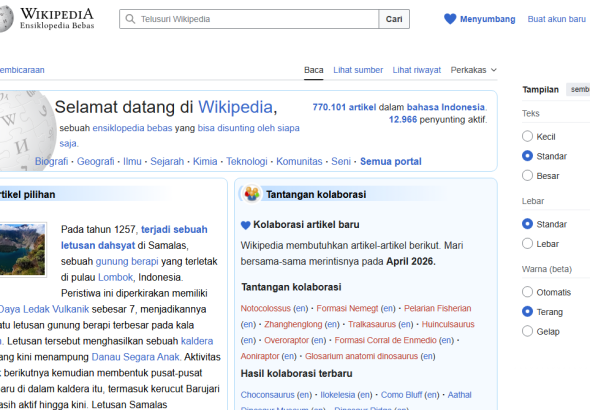The image size is (590, 410).
Task: Open the Notocolossus red link
Action: [266, 308]
